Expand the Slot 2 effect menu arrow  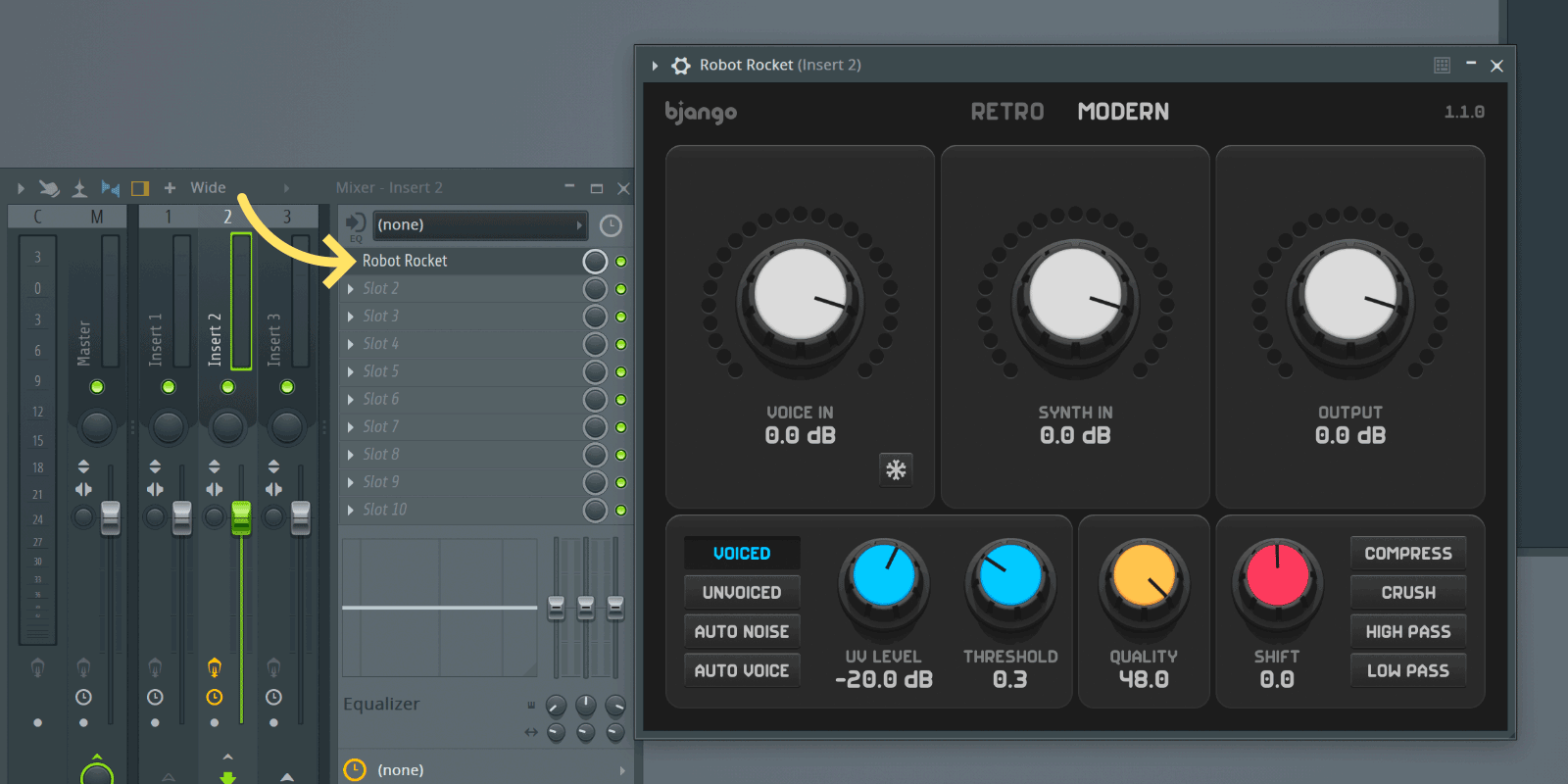pos(351,289)
